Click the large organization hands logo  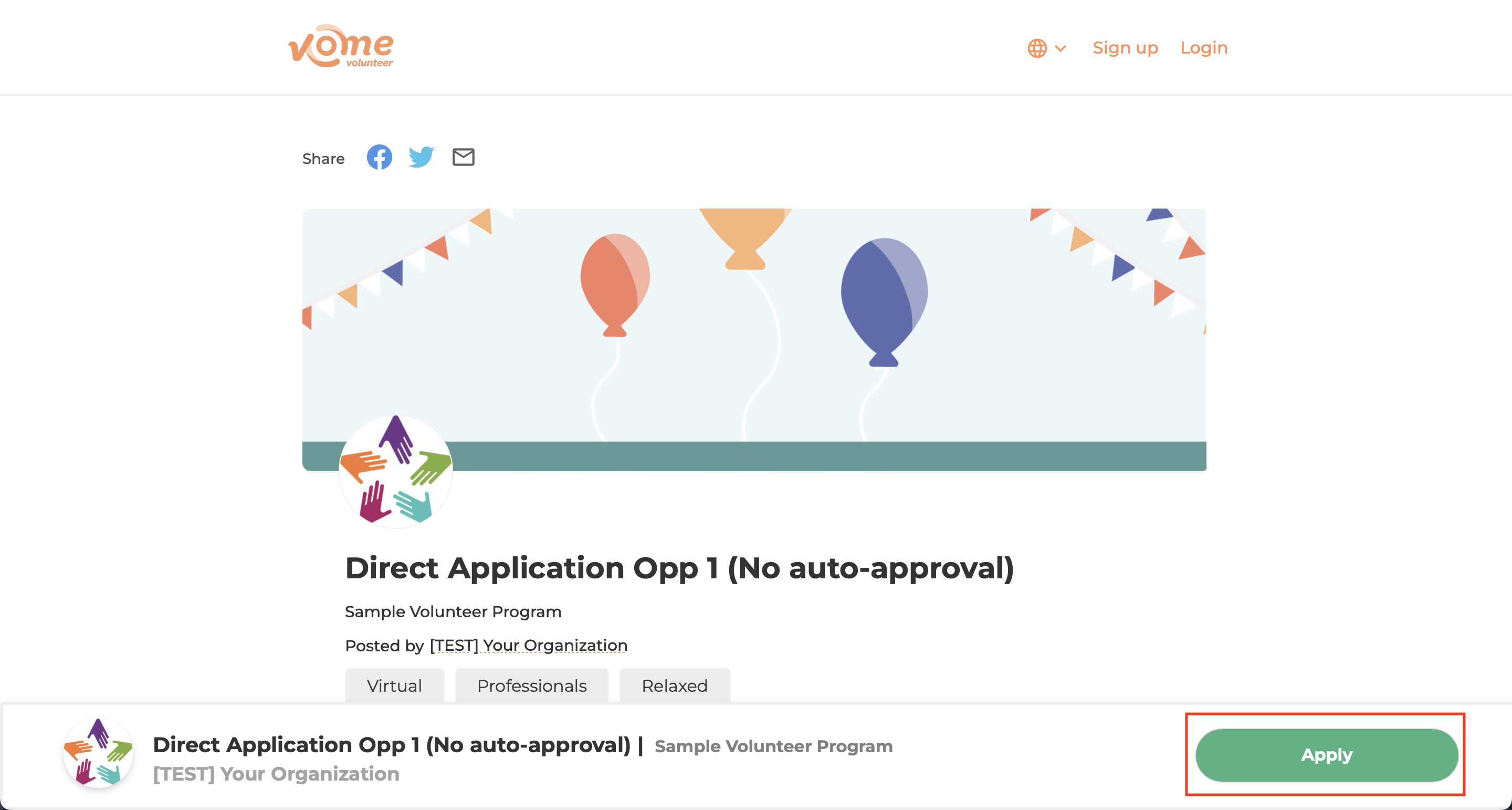396,471
